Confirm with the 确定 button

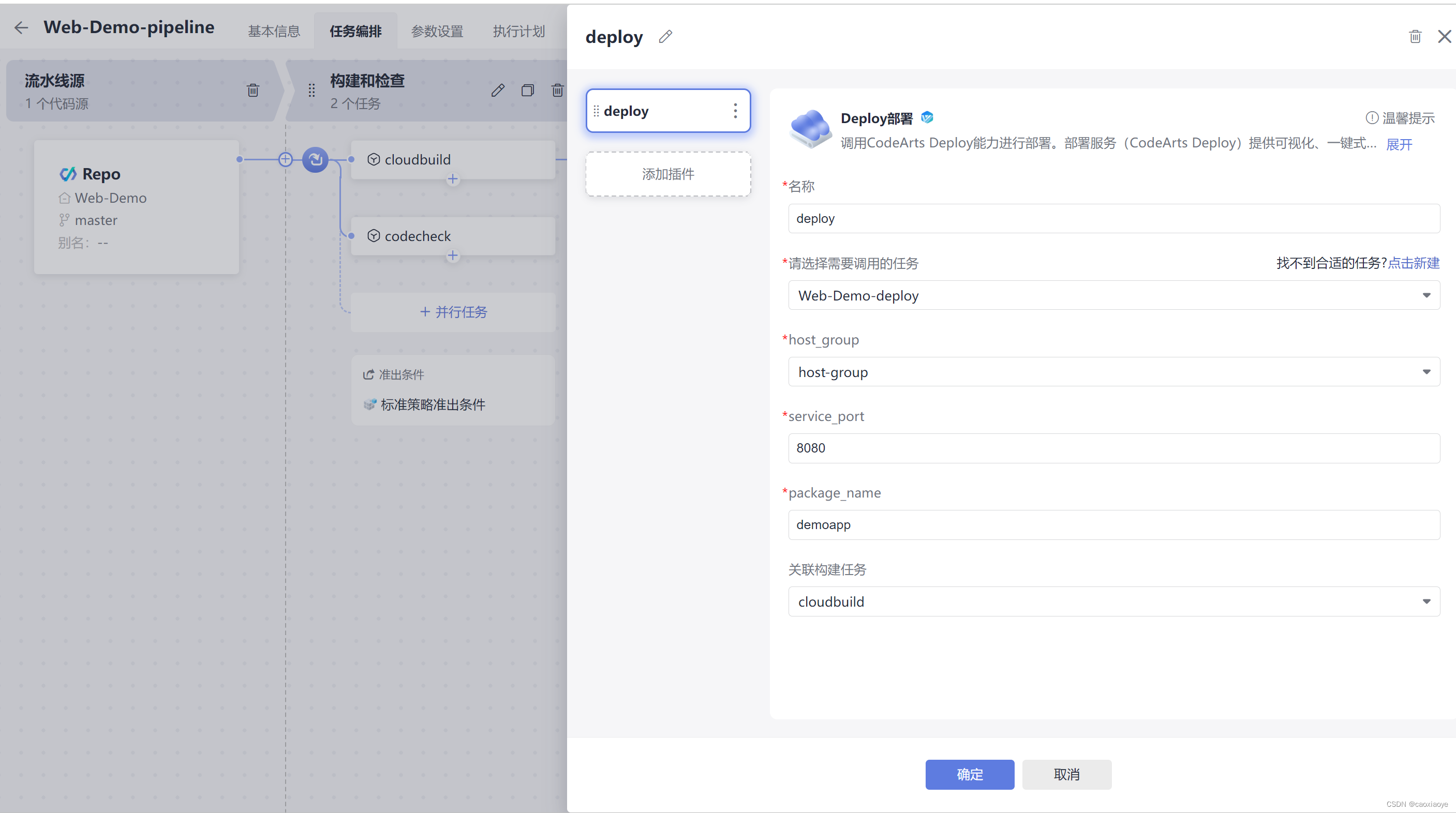pos(969,774)
